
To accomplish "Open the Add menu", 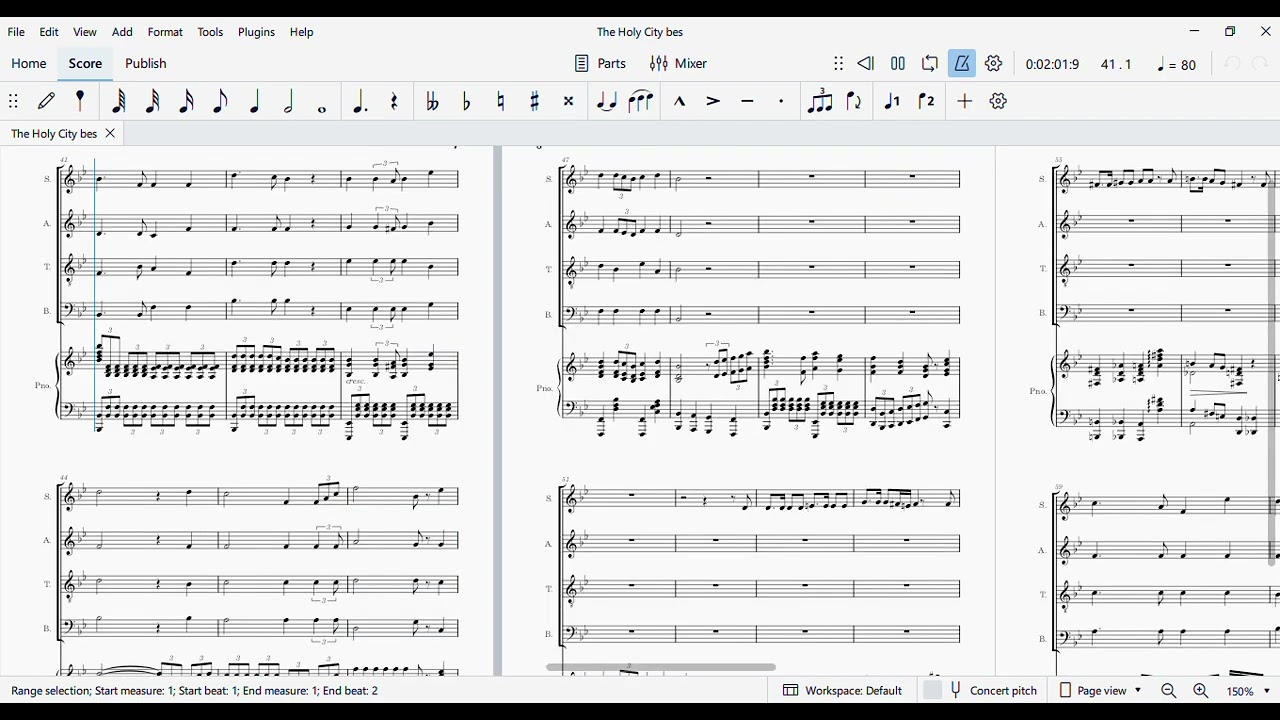I will pyautogui.click(x=122, y=32).
